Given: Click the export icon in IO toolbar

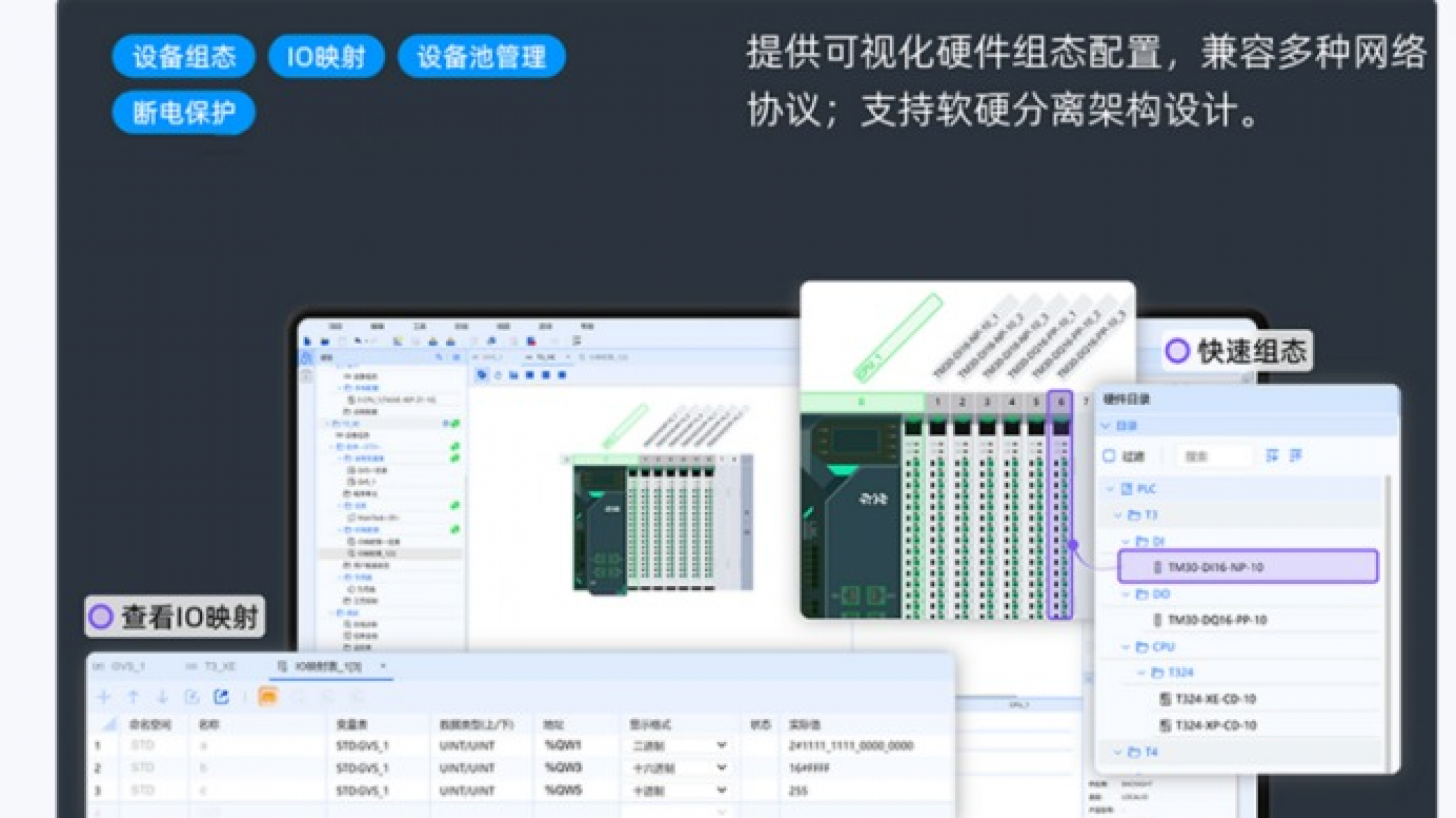Looking at the screenshot, I should coord(221,697).
